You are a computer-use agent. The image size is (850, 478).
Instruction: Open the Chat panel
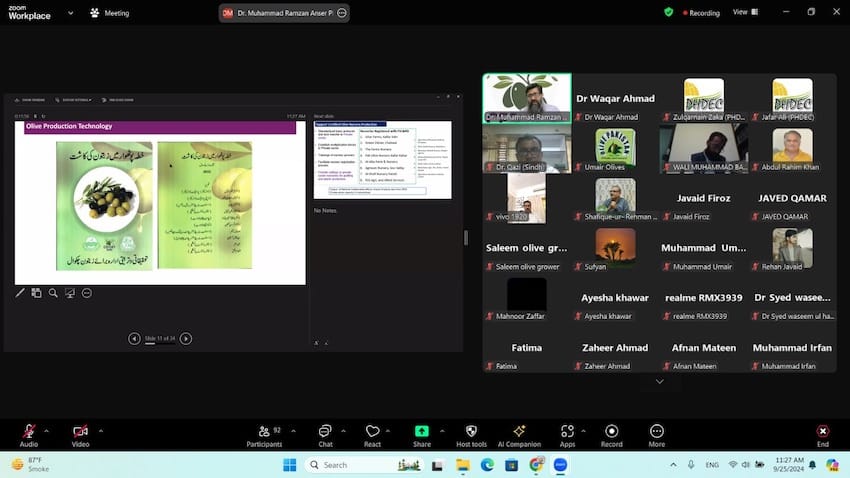325,432
